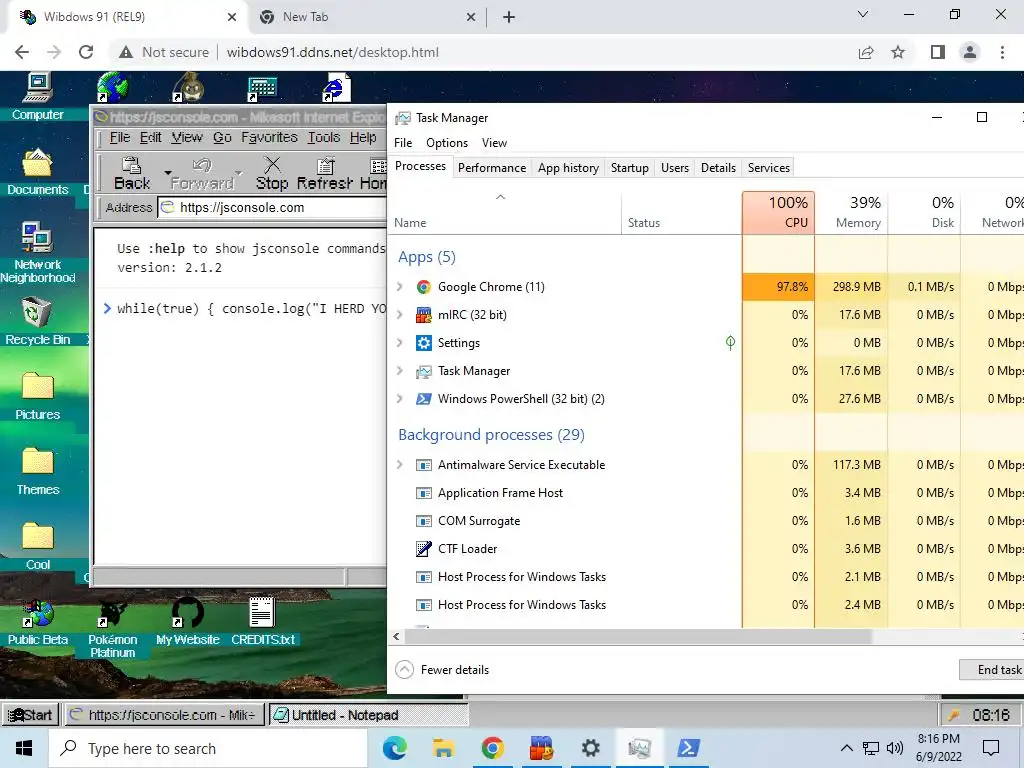
Task: Open Tools menu in Internet Explorer
Action: tap(324, 138)
